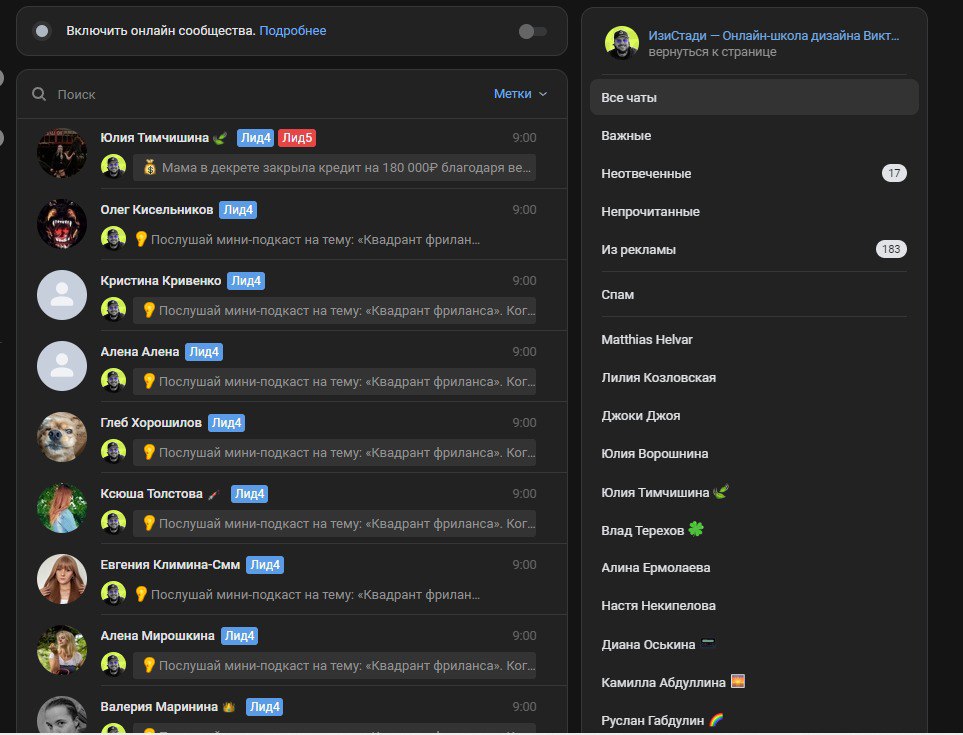The image size is (963, 735).
Task: Open Настя Некипелова in sidebar
Action: pyautogui.click(x=754, y=606)
